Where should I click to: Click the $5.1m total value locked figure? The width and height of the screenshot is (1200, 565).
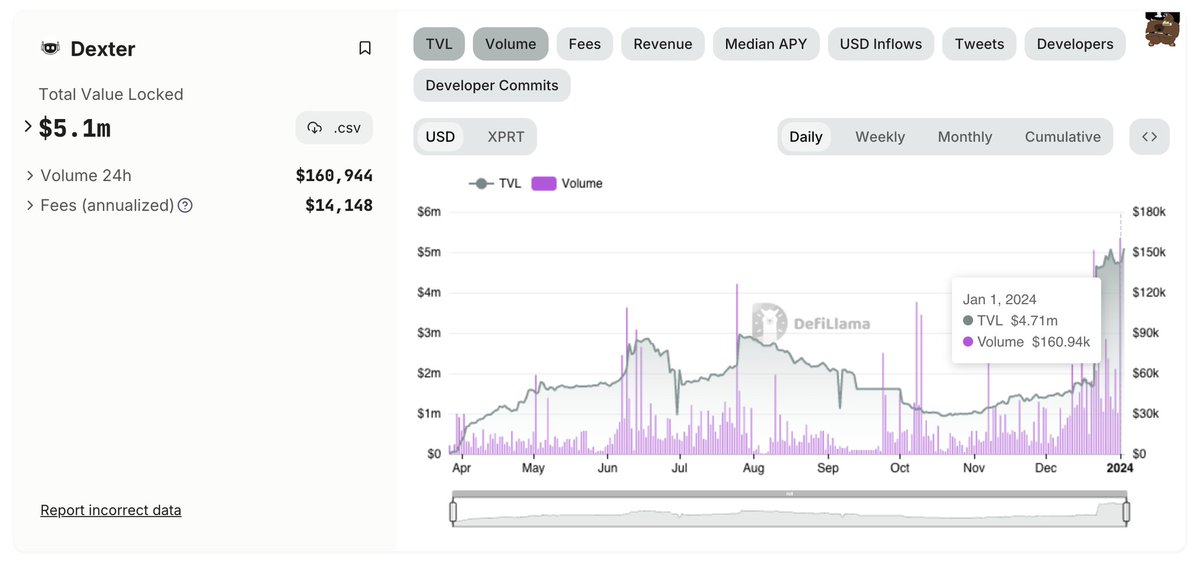point(75,128)
